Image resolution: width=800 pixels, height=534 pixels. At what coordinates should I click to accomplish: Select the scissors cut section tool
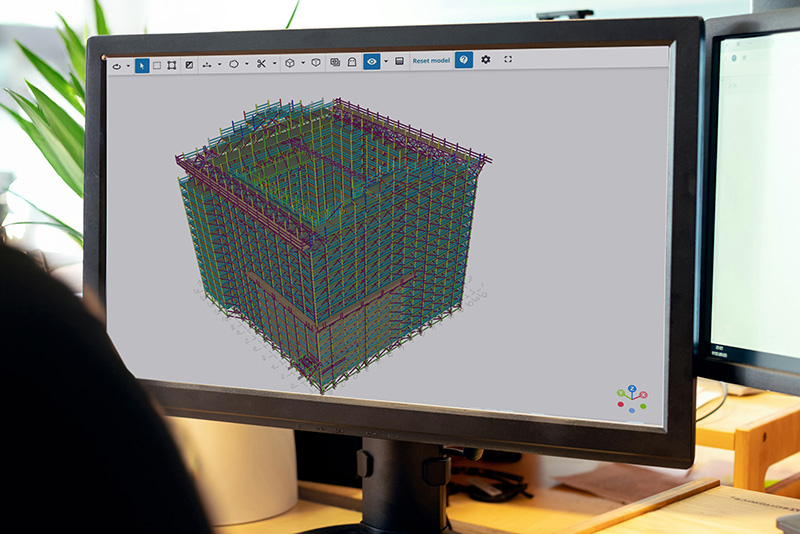click(x=261, y=64)
